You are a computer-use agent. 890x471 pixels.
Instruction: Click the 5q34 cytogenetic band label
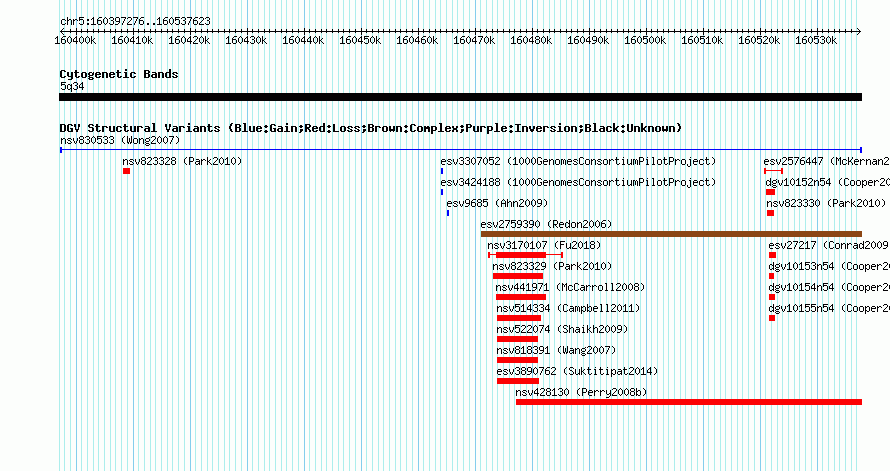[72, 86]
